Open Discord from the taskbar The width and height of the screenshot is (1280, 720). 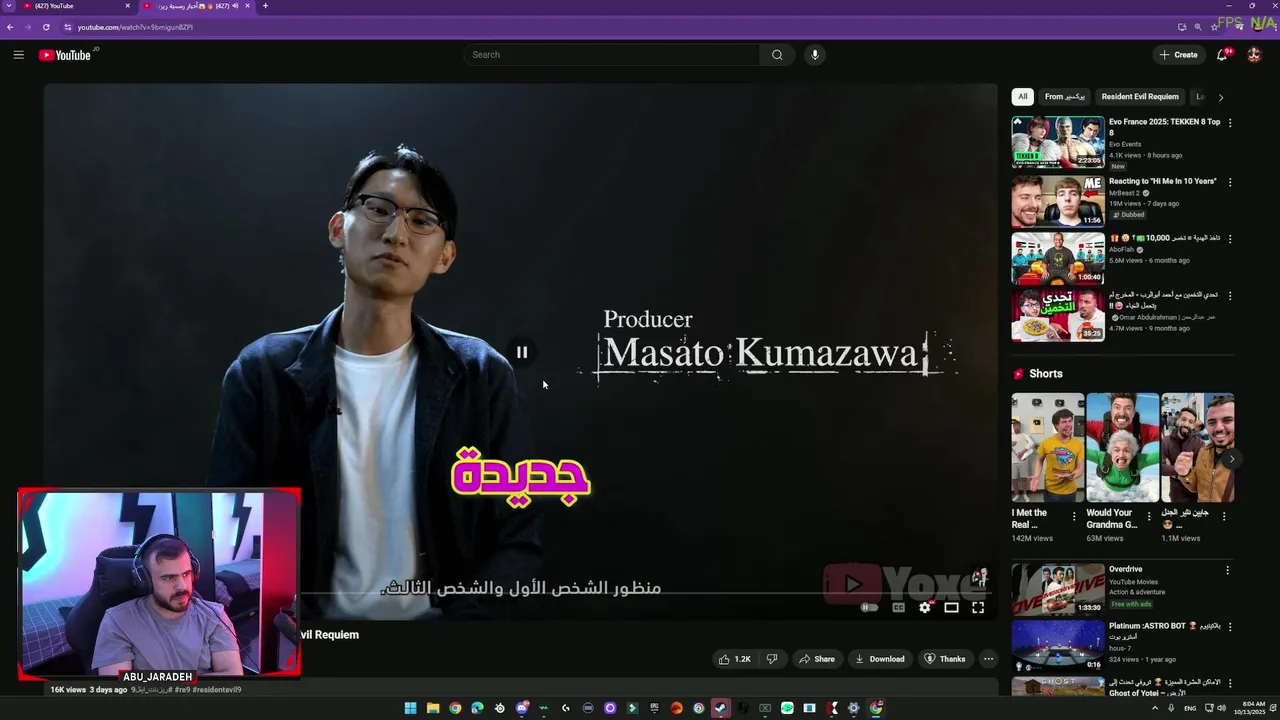click(x=522, y=708)
